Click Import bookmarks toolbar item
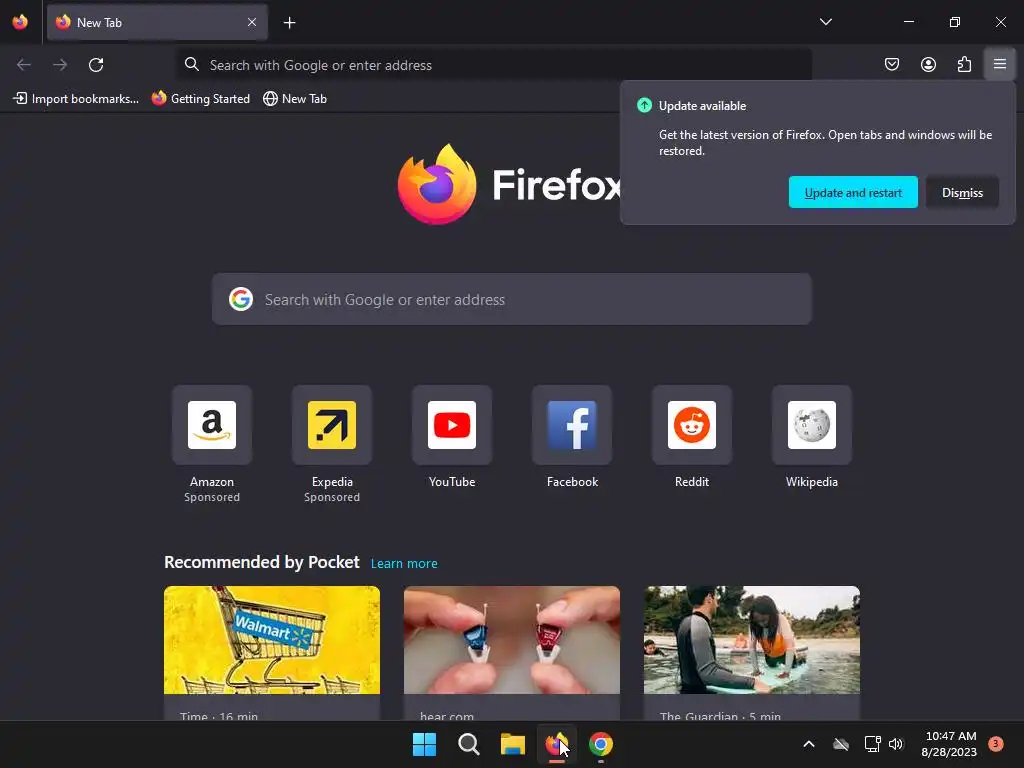 (x=76, y=99)
